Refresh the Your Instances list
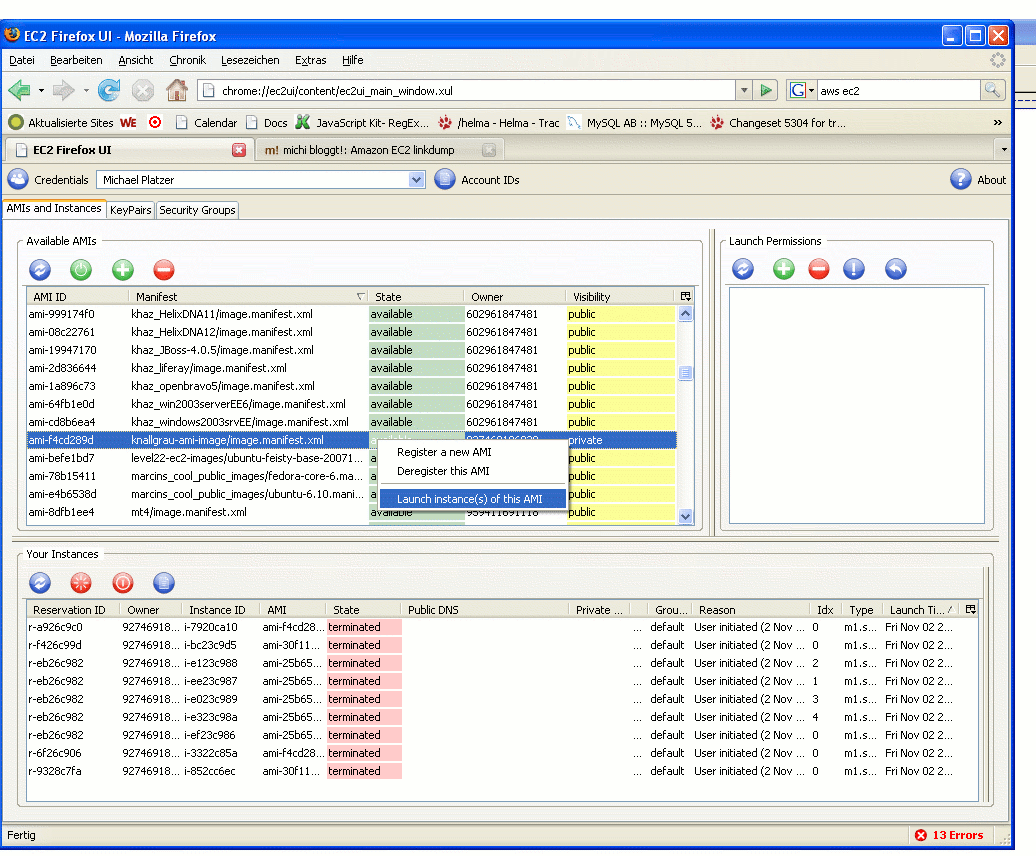Screen dimensions: 1036x856 click(x=40, y=582)
